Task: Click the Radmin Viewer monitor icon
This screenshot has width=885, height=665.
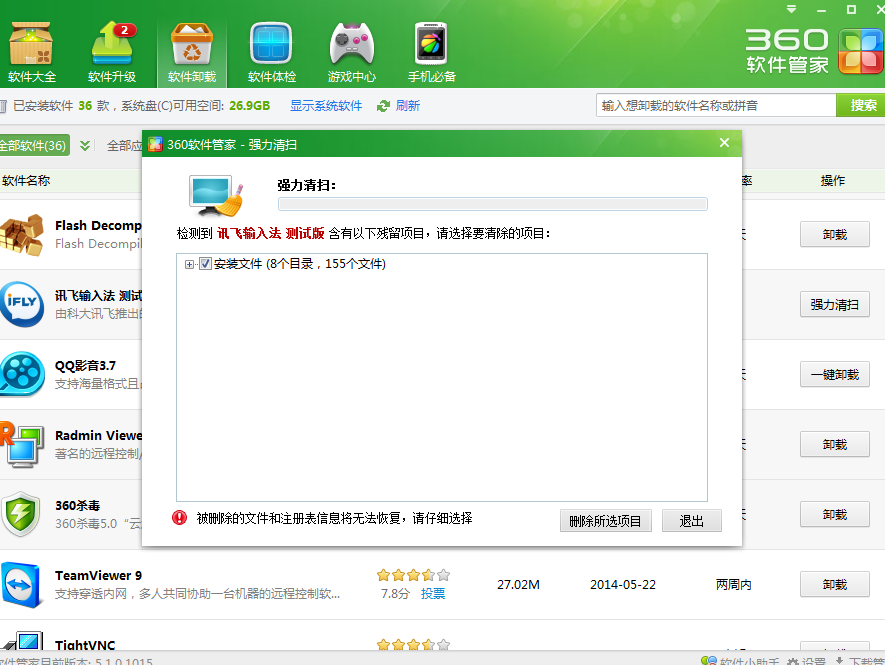Action: pos(22,444)
